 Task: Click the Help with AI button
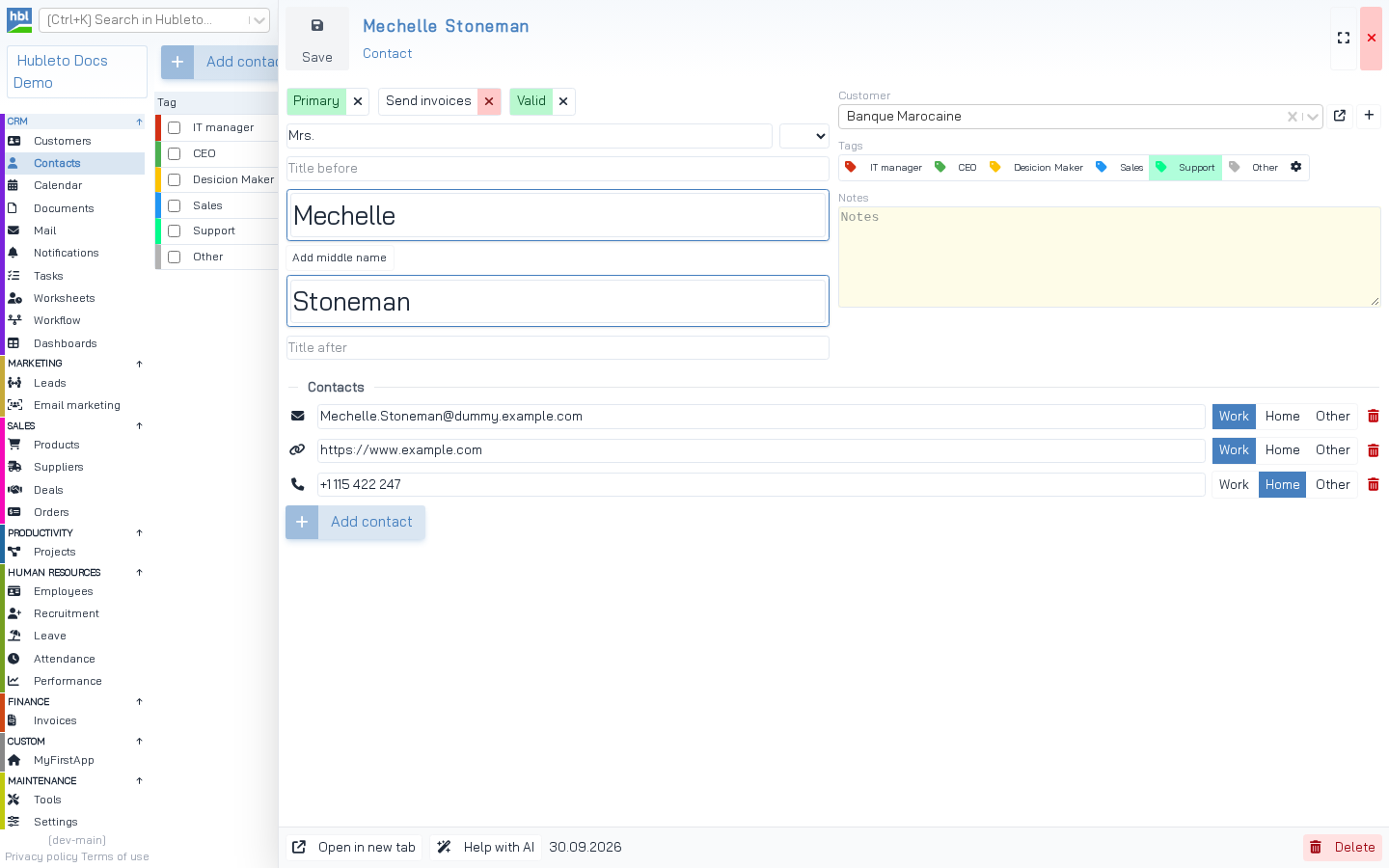point(486,848)
